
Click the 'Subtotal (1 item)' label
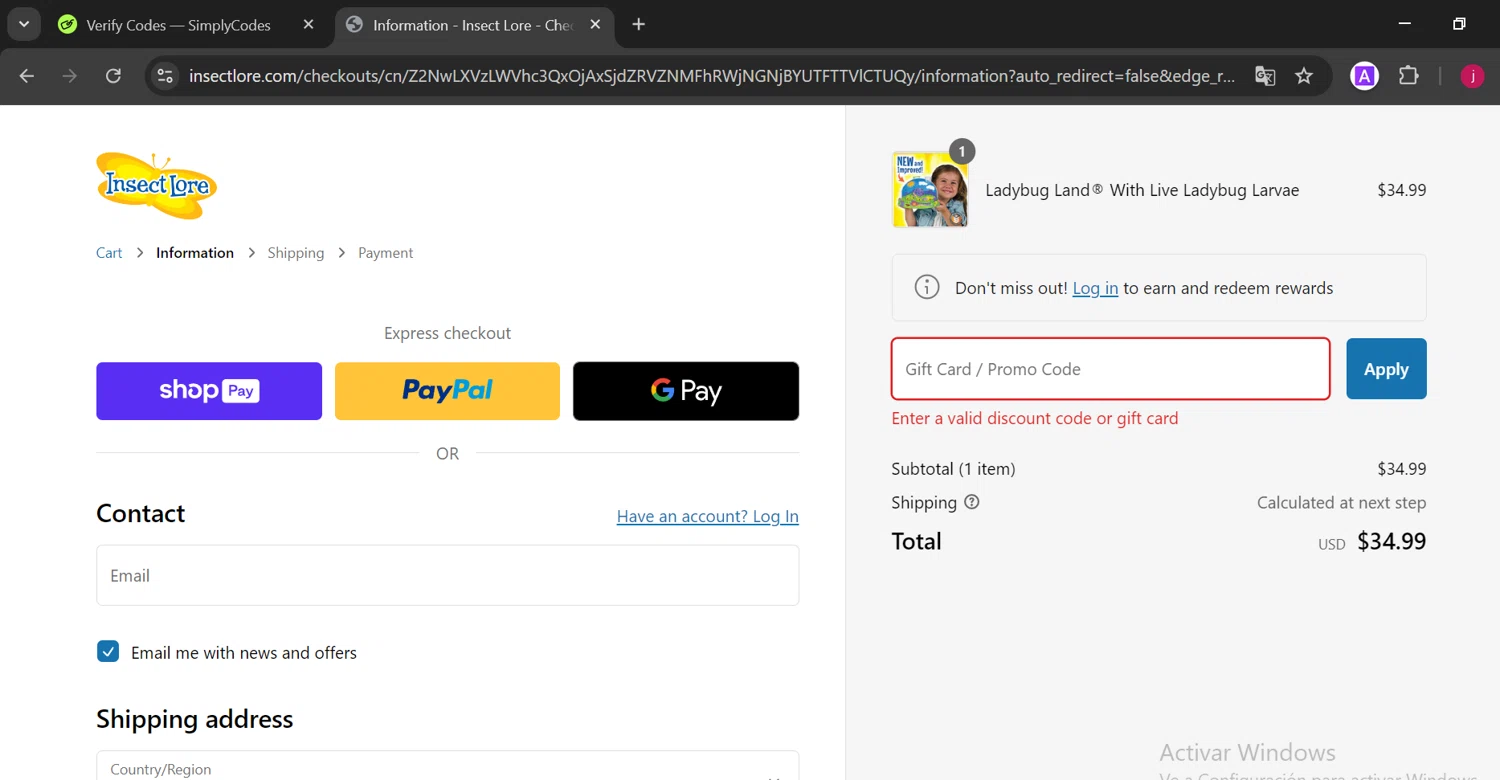tap(953, 469)
